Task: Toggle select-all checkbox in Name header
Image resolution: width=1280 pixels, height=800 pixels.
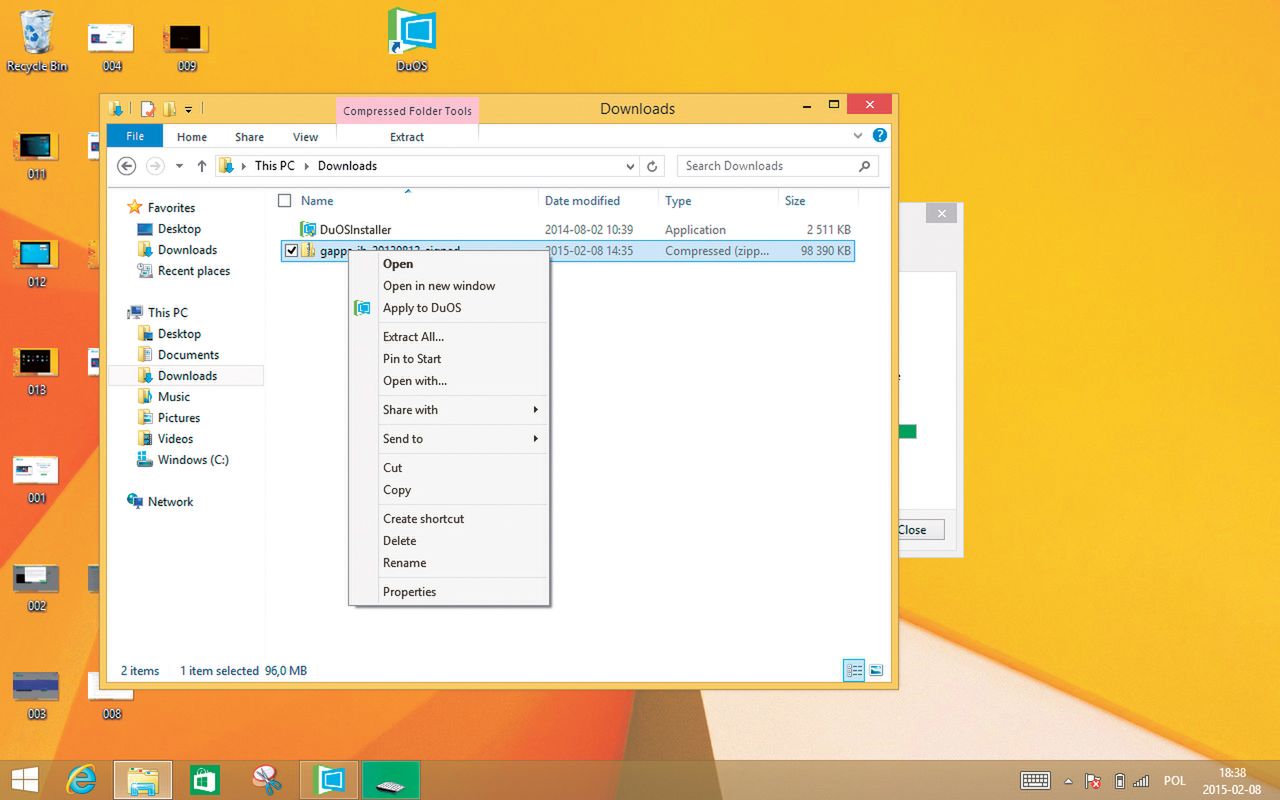Action: click(285, 201)
